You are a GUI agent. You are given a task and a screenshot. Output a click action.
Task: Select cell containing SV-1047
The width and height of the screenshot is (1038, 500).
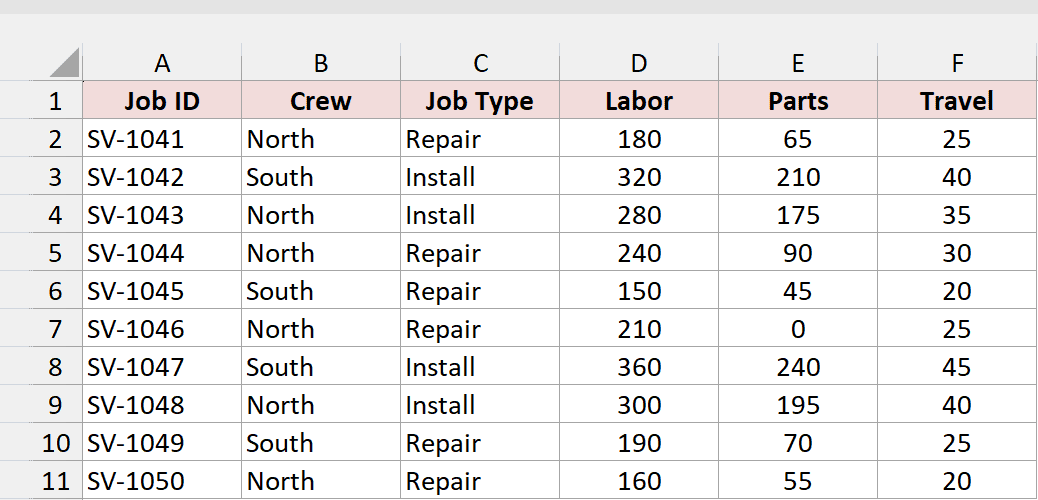pos(162,366)
